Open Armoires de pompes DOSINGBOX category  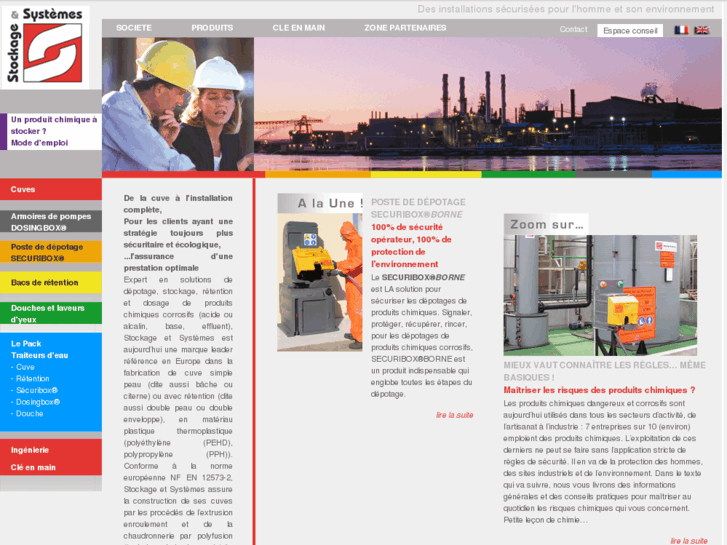pos(51,222)
